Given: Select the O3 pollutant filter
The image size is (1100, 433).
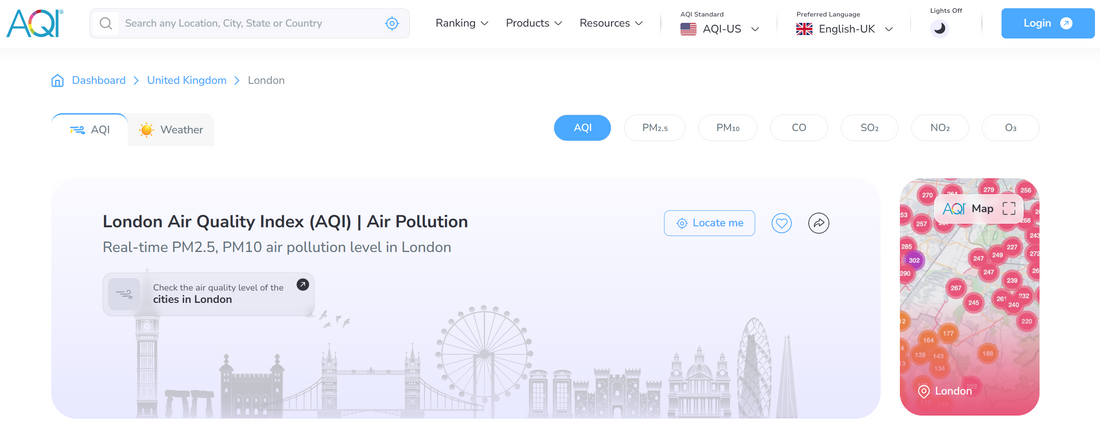Looking at the screenshot, I should pos(1010,128).
